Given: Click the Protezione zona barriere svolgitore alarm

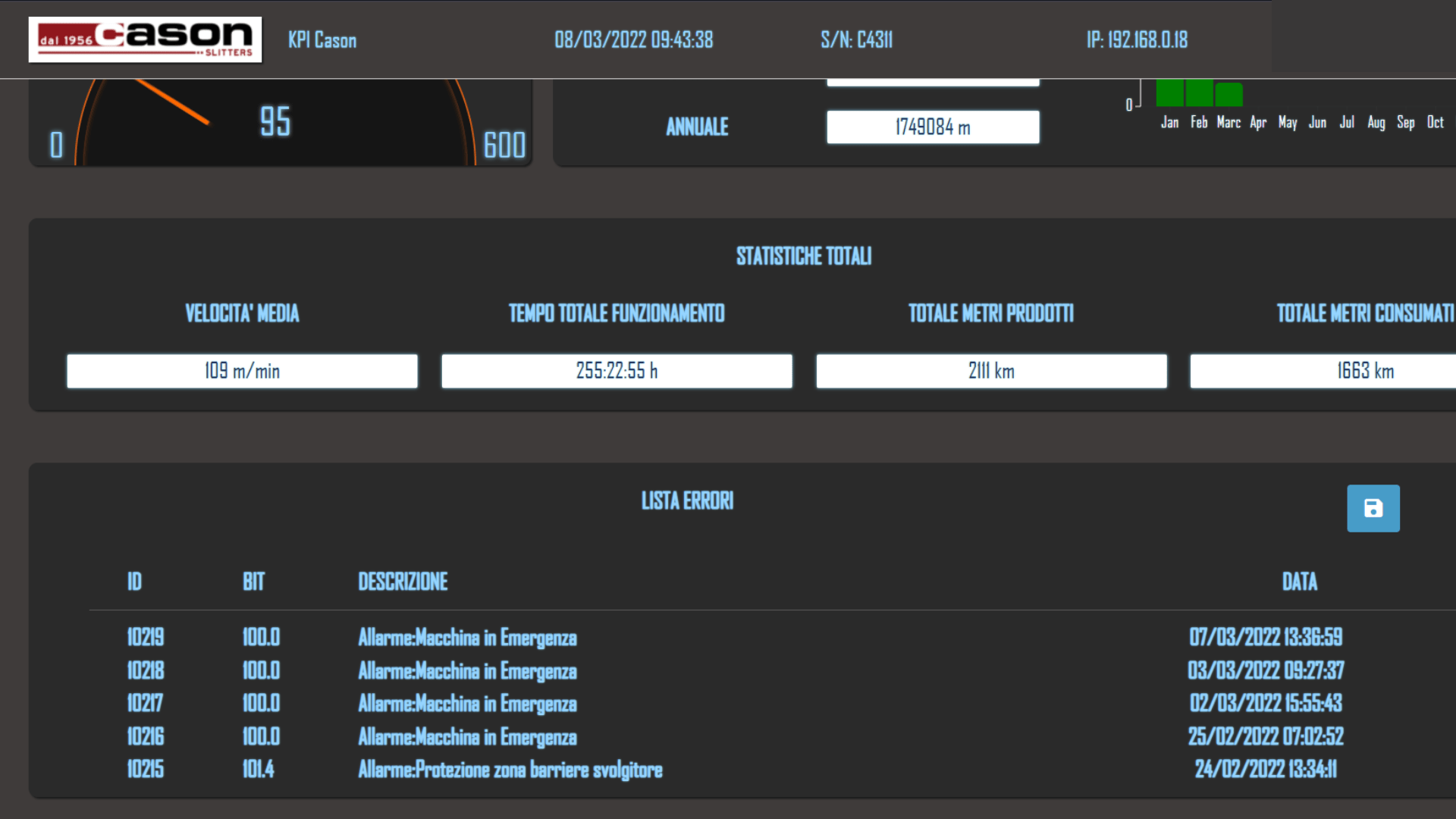Looking at the screenshot, I should 510,770.
